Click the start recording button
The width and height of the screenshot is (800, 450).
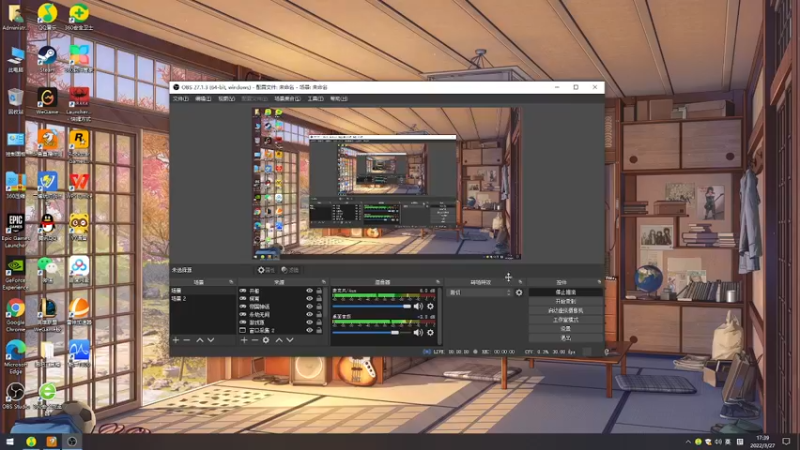[565, 302]
